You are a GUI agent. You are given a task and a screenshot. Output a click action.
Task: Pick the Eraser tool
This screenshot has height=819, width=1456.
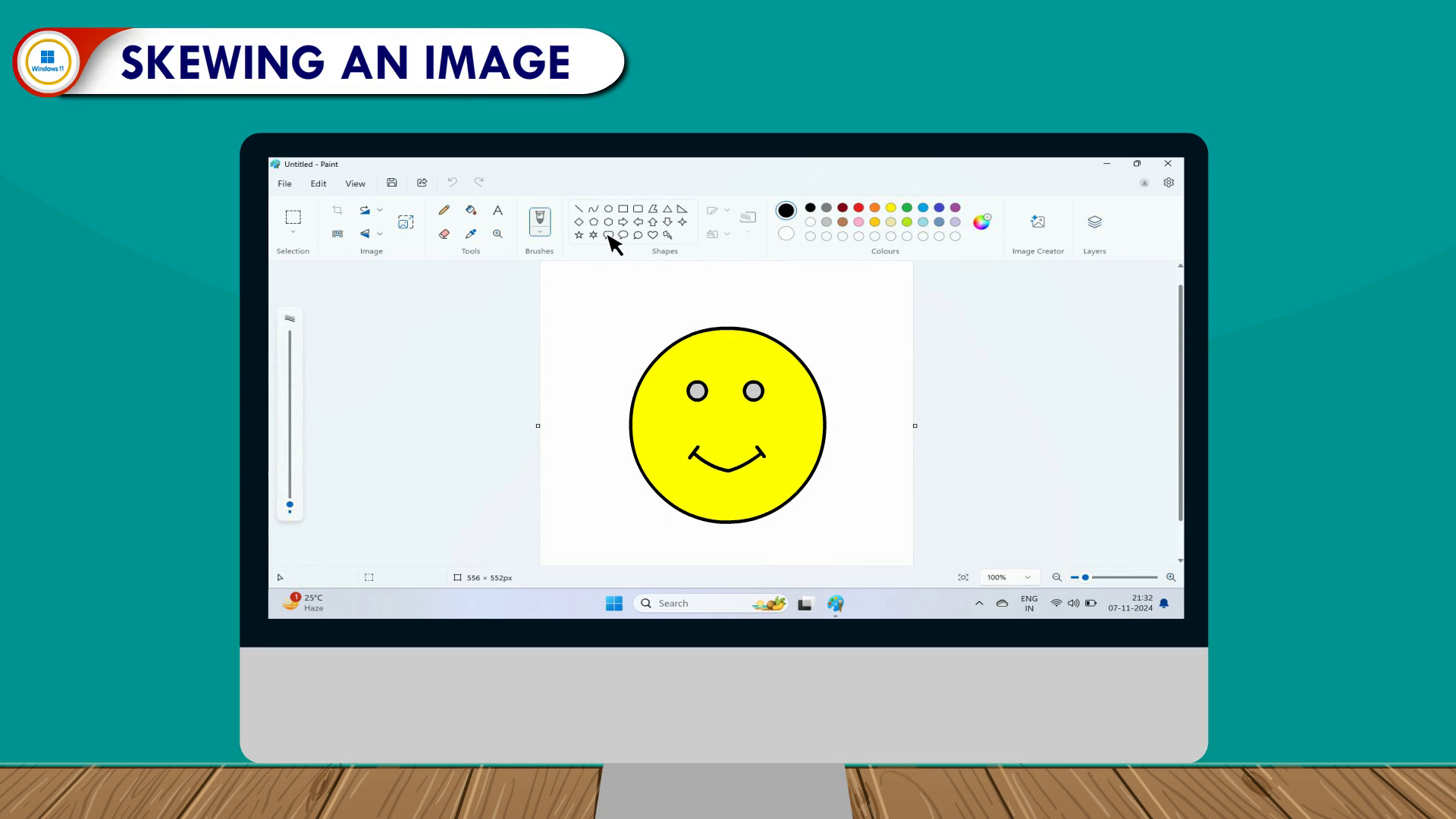pos(444,234)
